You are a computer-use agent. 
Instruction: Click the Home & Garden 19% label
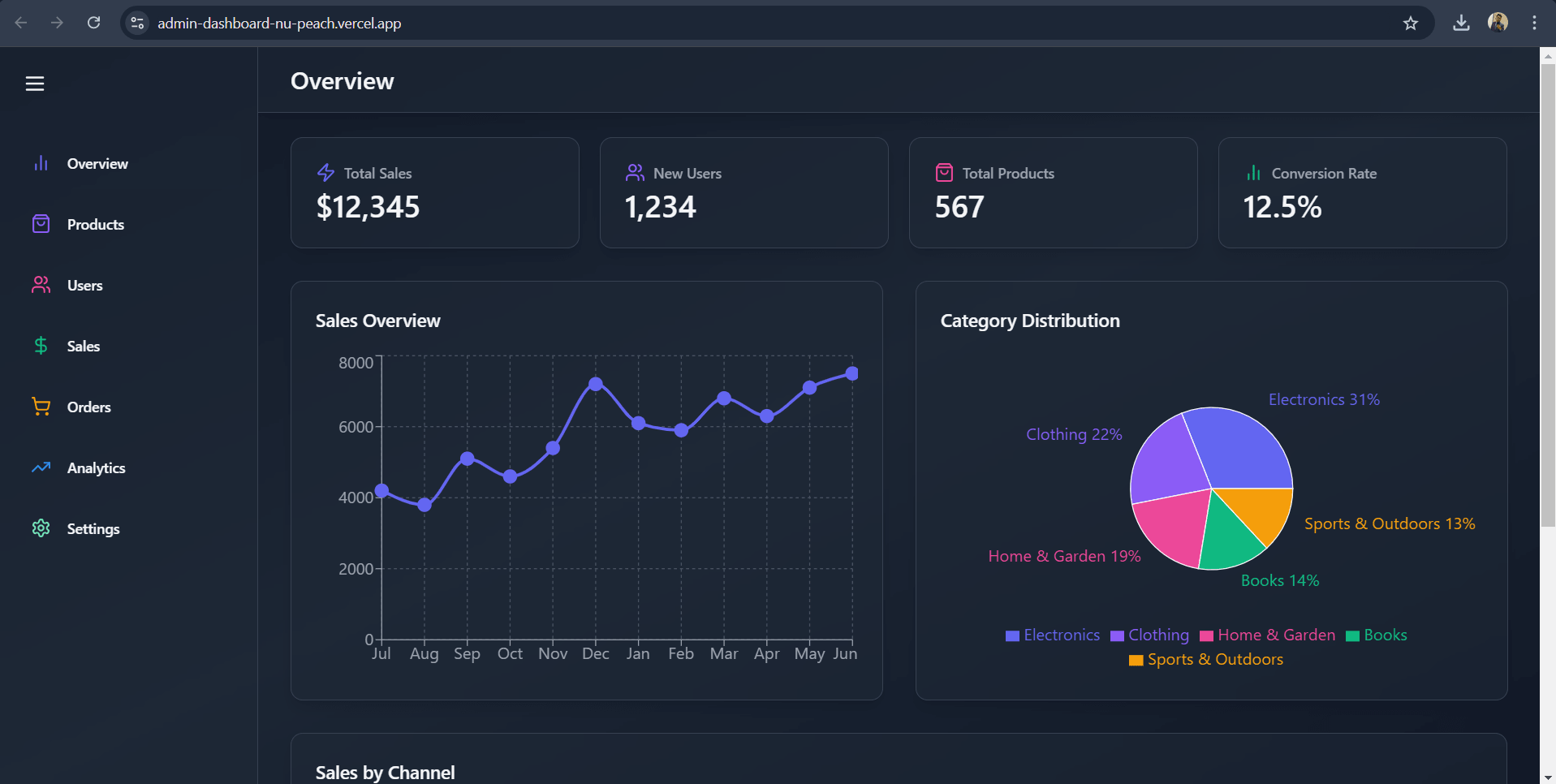coord(1064,556)
